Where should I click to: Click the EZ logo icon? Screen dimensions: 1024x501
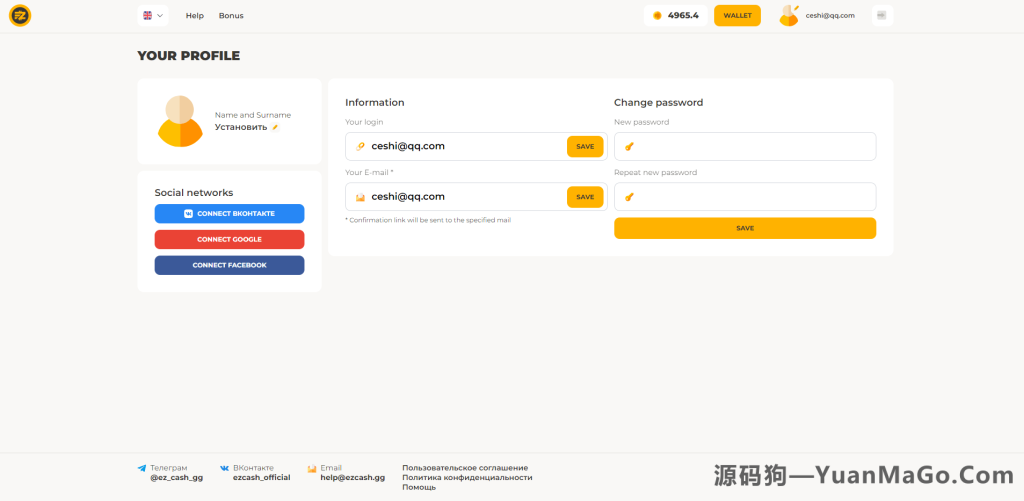pyautogui.click(x=20, y=16)
